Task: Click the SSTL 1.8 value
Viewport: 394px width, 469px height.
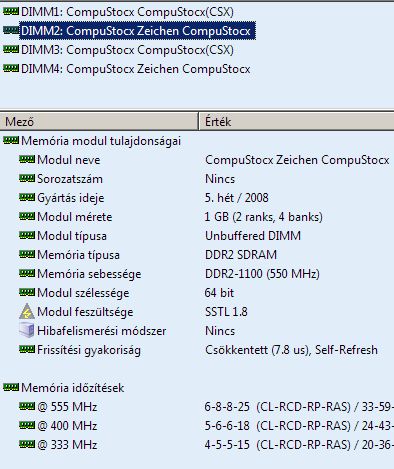Action: pyautogui.click(x=226, y=312)
